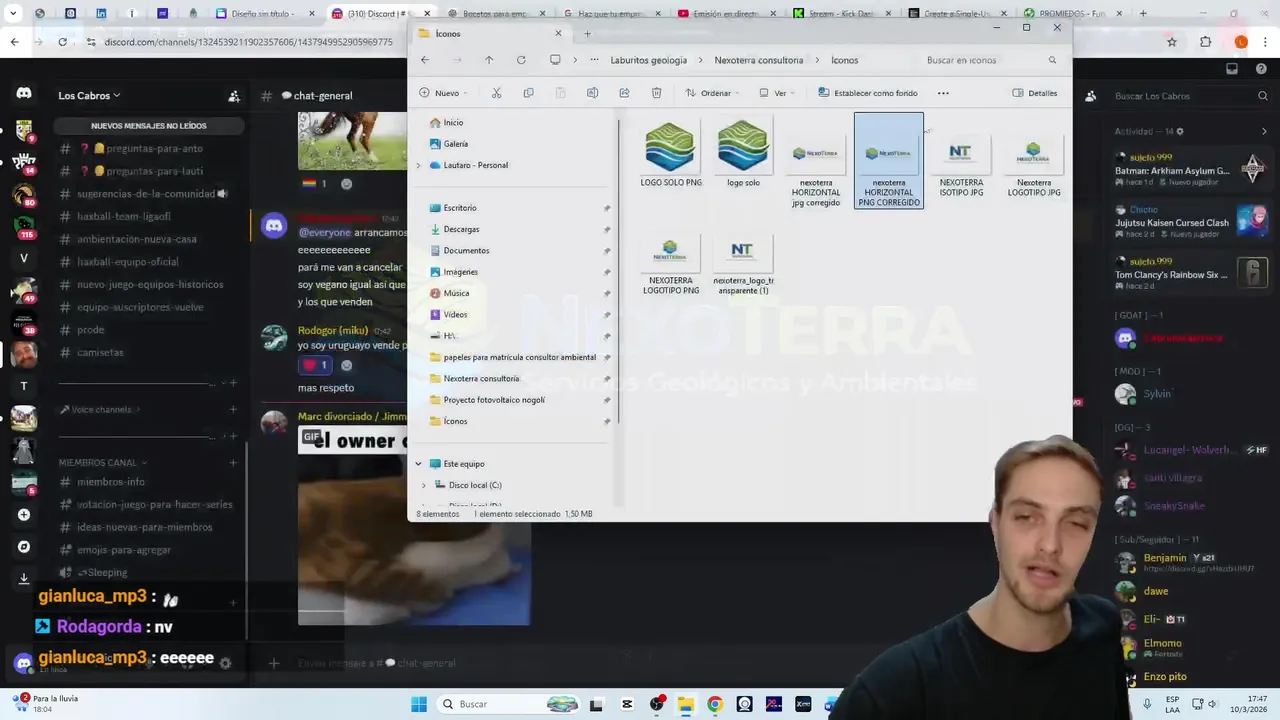The height and width of the screenshot is (720, 1280).
Task: Expand Este equipo in navigation tree
Action: [x=418, y=464]
